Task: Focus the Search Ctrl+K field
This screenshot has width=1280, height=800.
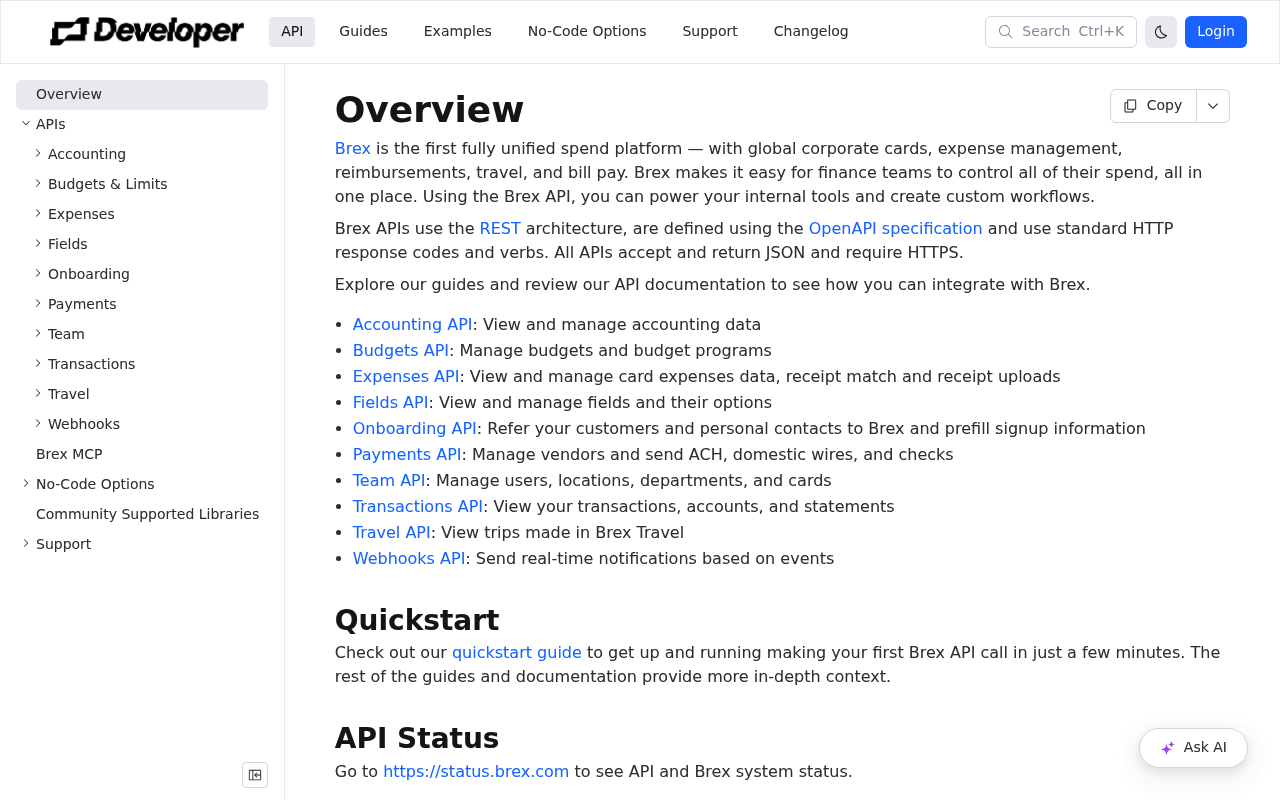Action: pos(1061,32)
